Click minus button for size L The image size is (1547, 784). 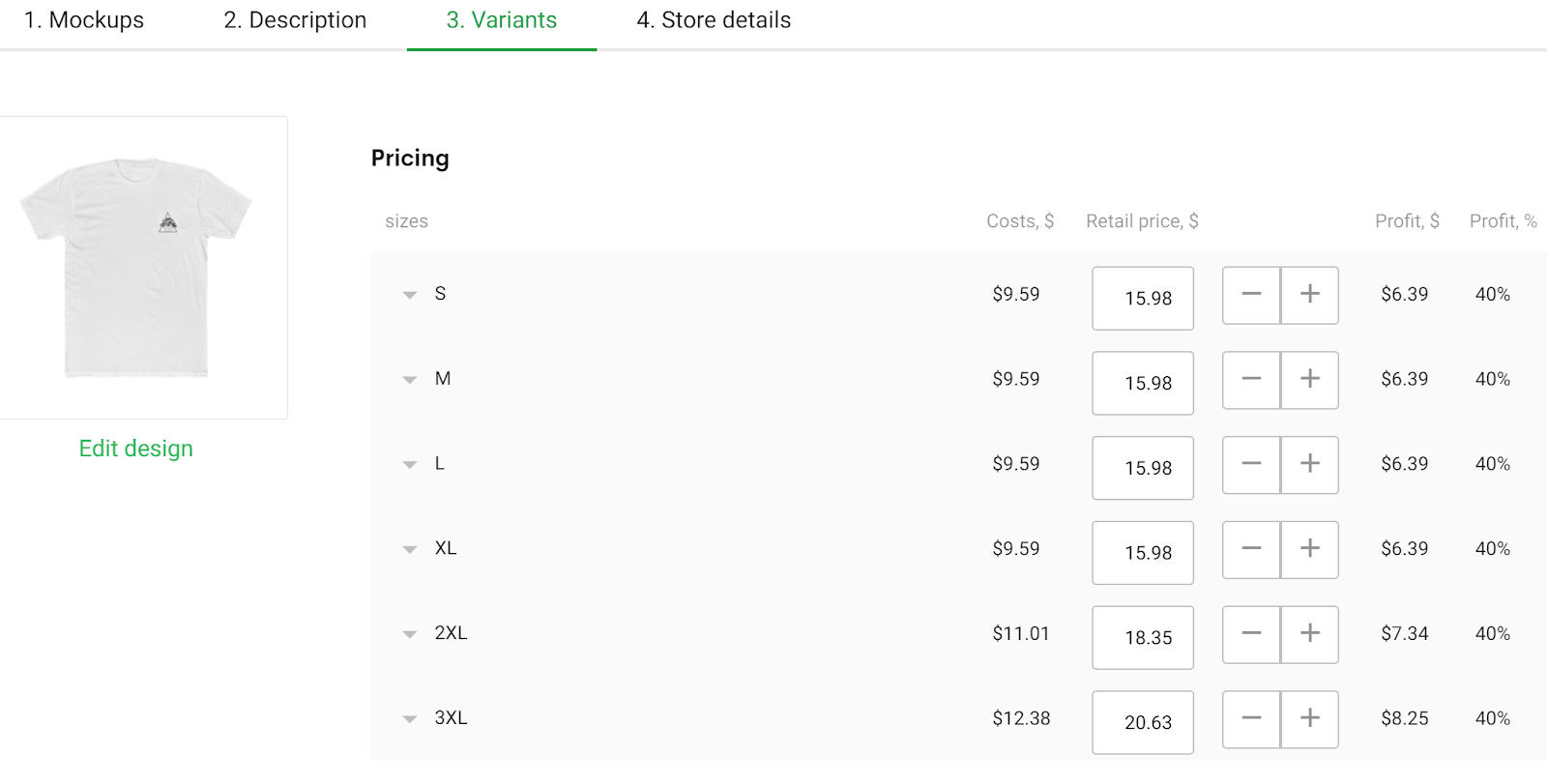[1251, 465]
